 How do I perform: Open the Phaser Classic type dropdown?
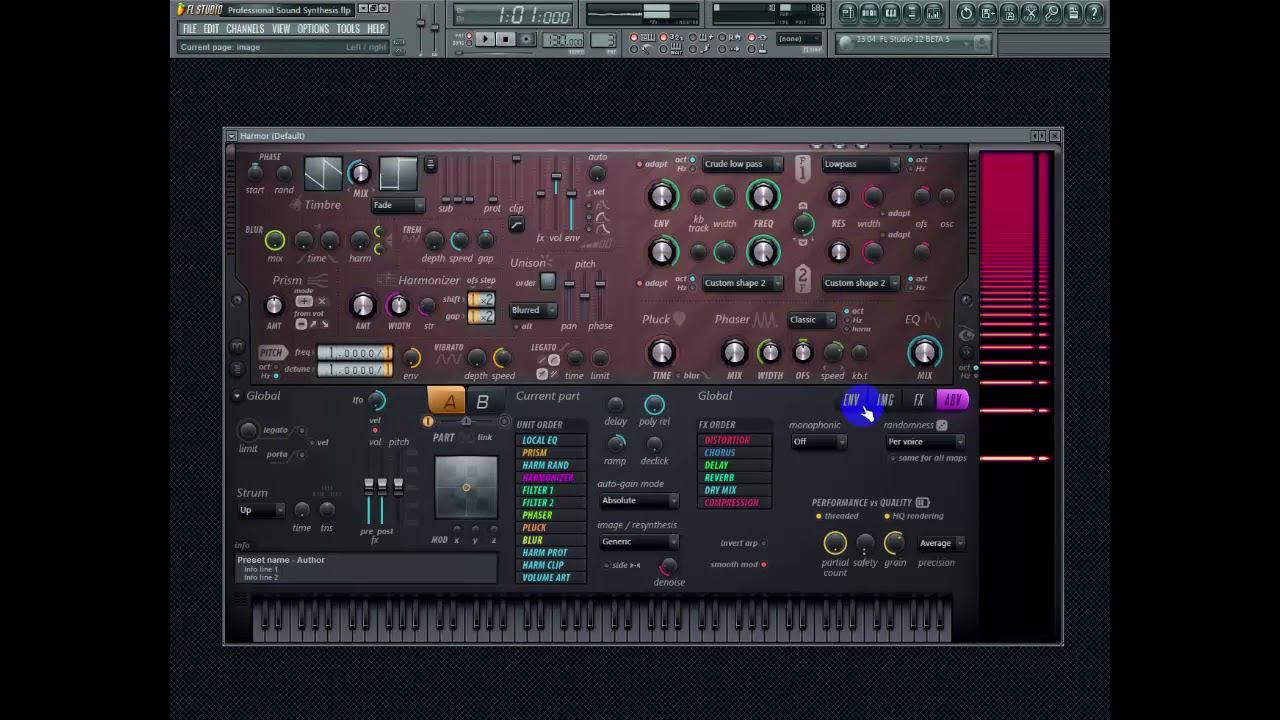click(x=811, y=320)
